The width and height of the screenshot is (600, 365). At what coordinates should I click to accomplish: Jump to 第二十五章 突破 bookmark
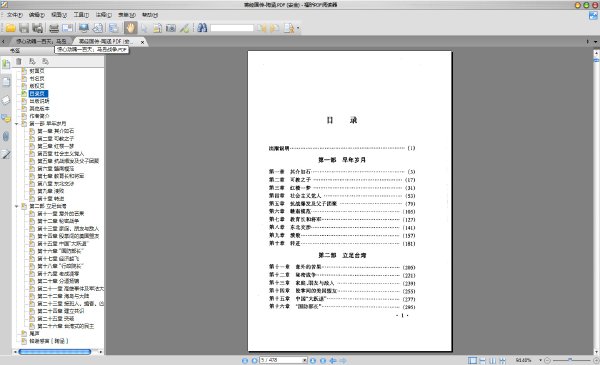point(55,319)
